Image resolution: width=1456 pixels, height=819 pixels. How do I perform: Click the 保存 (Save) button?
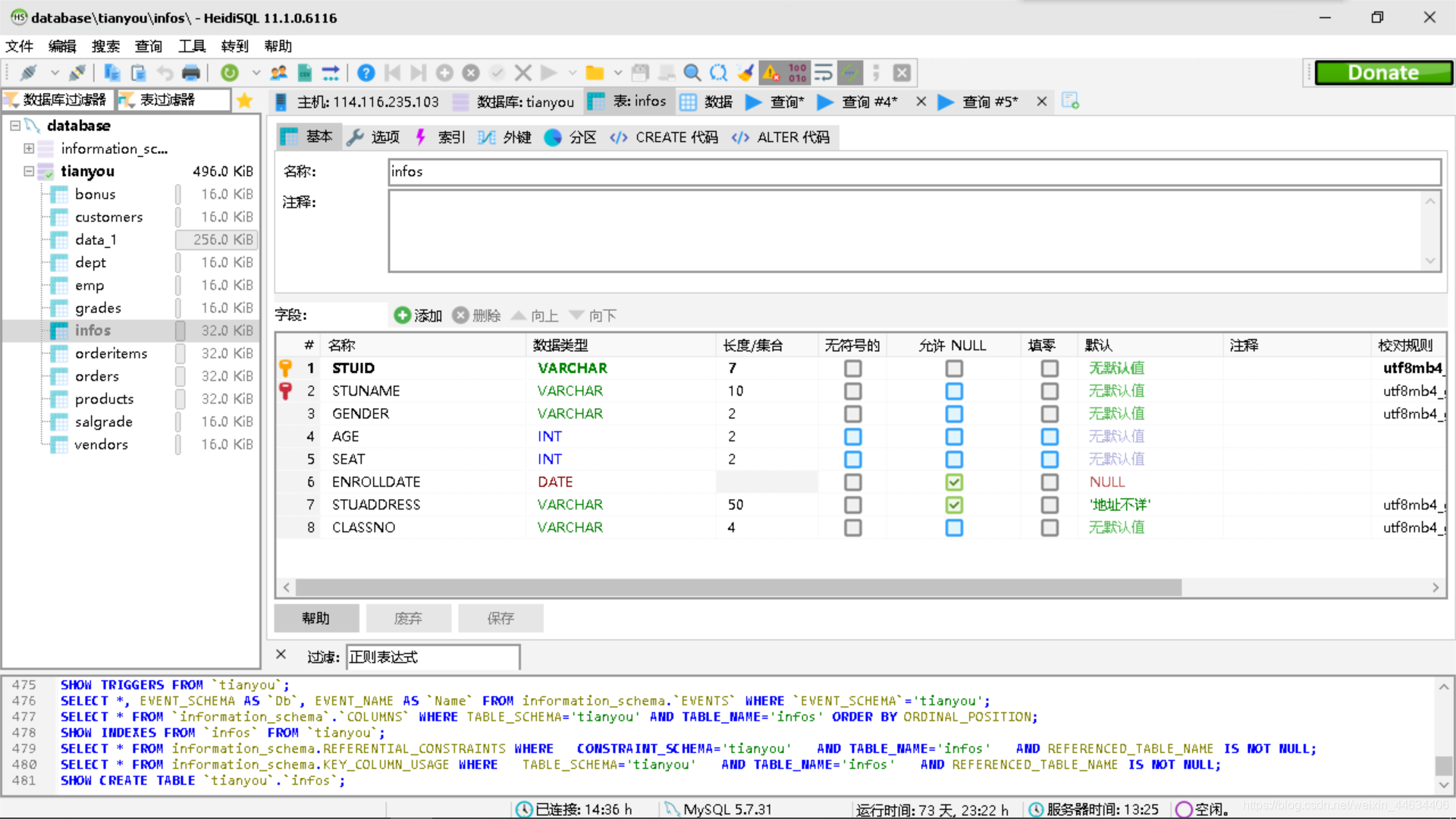[498, 617]
